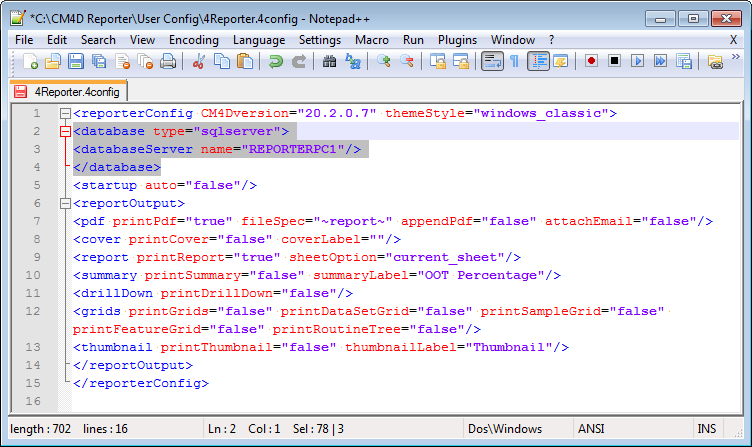Collapse the database node fold marker

click(x=66, y=132)
